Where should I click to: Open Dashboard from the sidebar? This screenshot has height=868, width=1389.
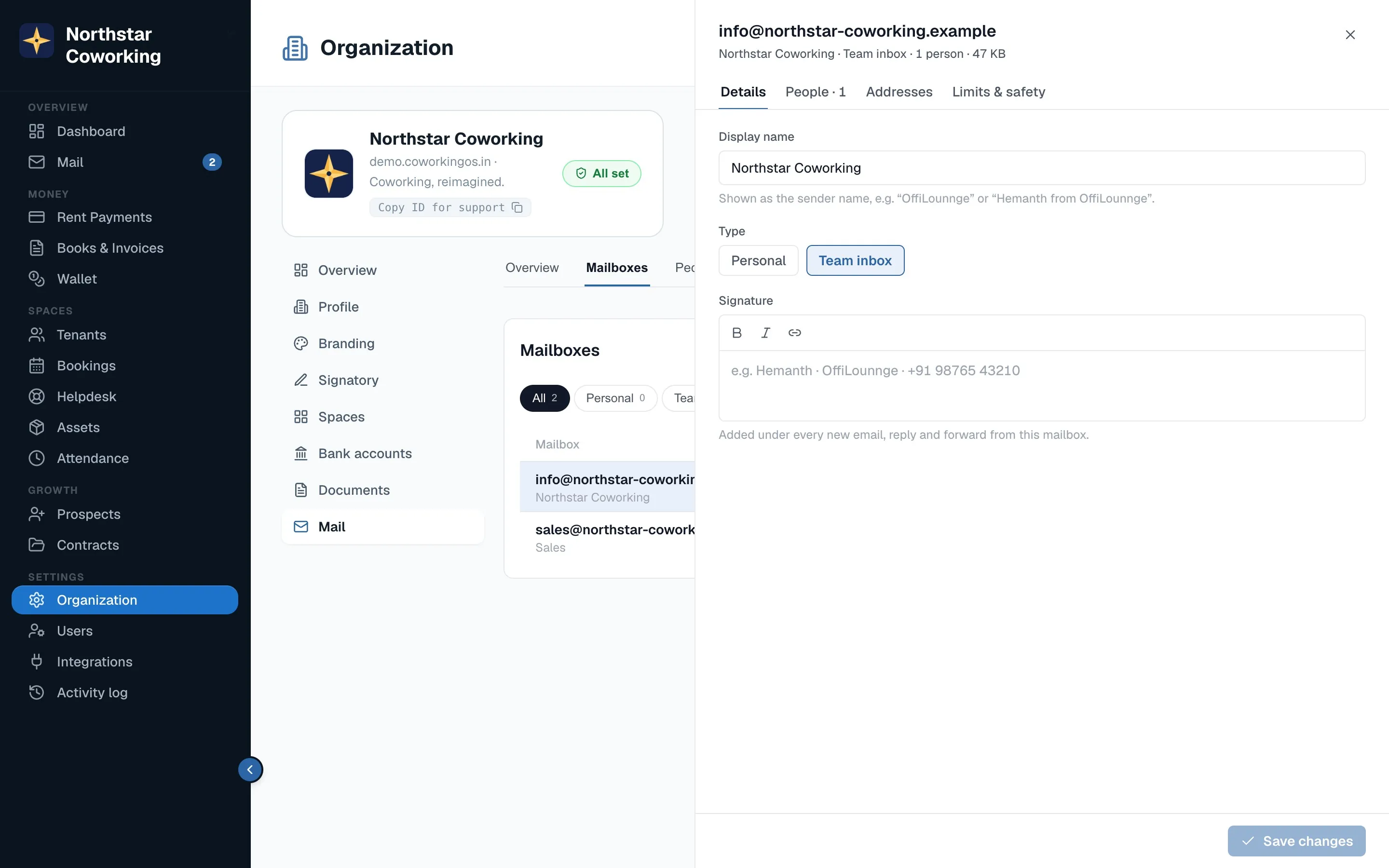pyautogui.click(x=124, y=132)
